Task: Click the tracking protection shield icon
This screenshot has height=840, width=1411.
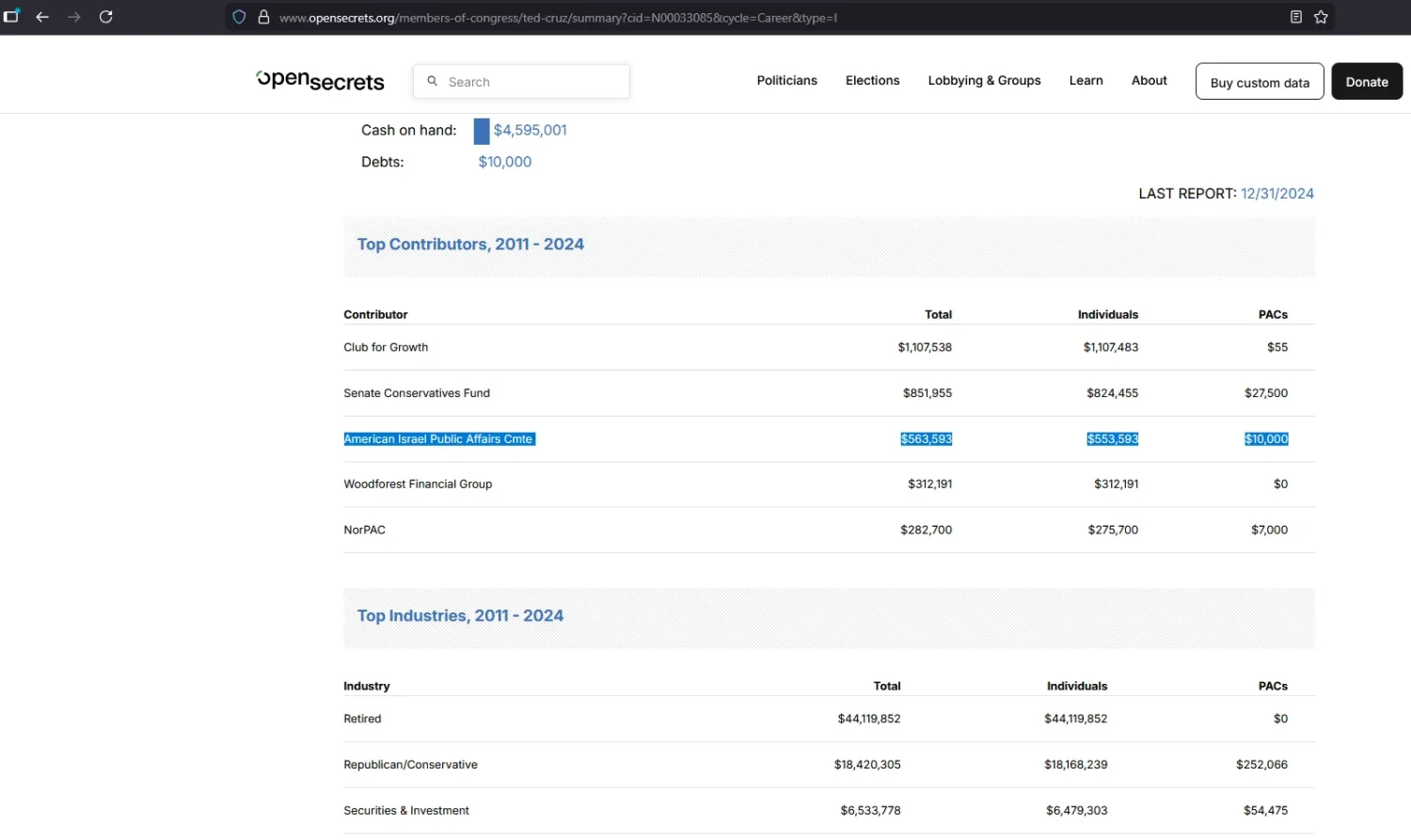Action: coord(239,17)
